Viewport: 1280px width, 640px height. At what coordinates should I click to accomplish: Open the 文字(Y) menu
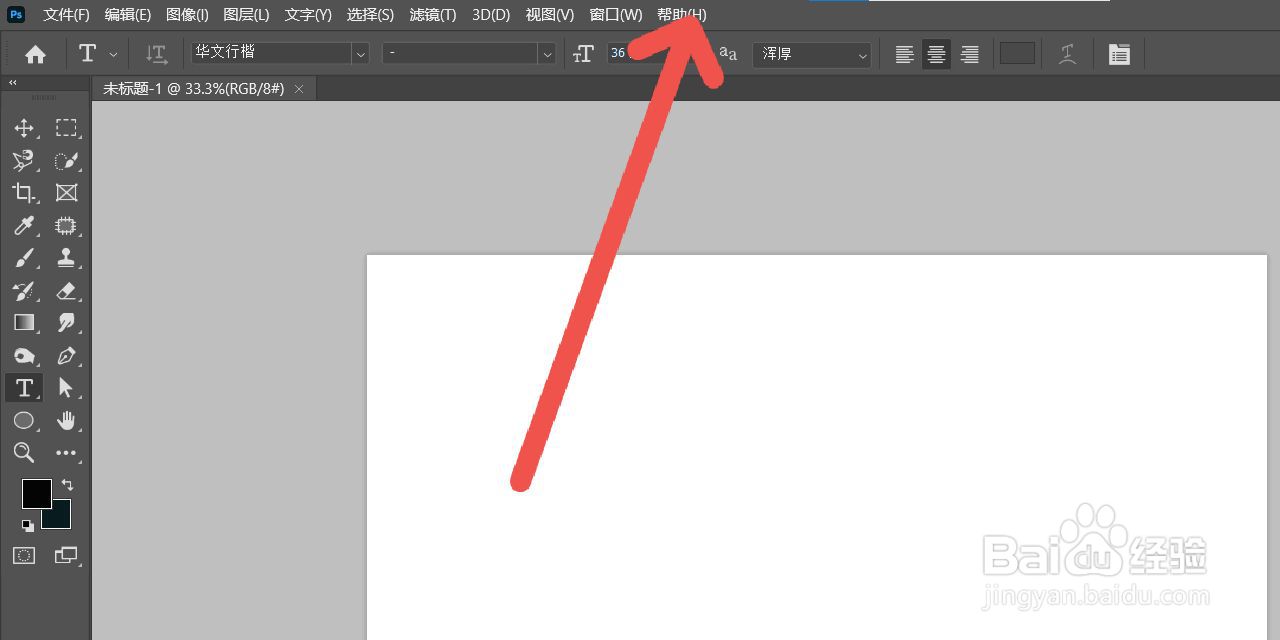pyautogui.click(x=308, y=15)
